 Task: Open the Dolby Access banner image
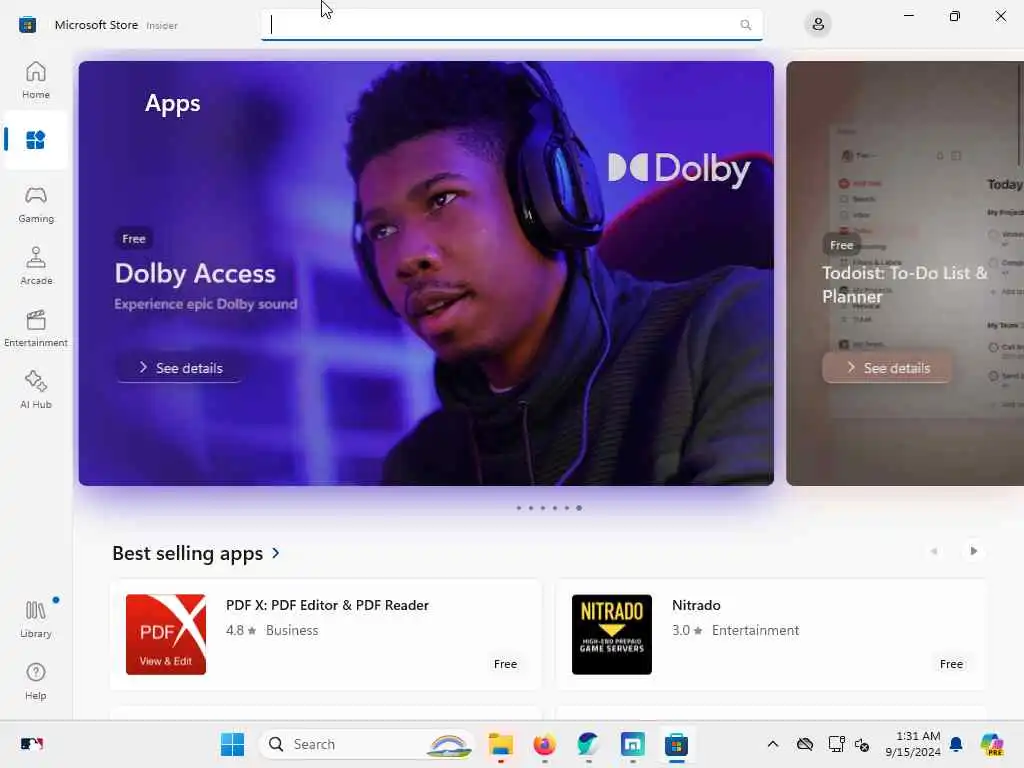426,273
